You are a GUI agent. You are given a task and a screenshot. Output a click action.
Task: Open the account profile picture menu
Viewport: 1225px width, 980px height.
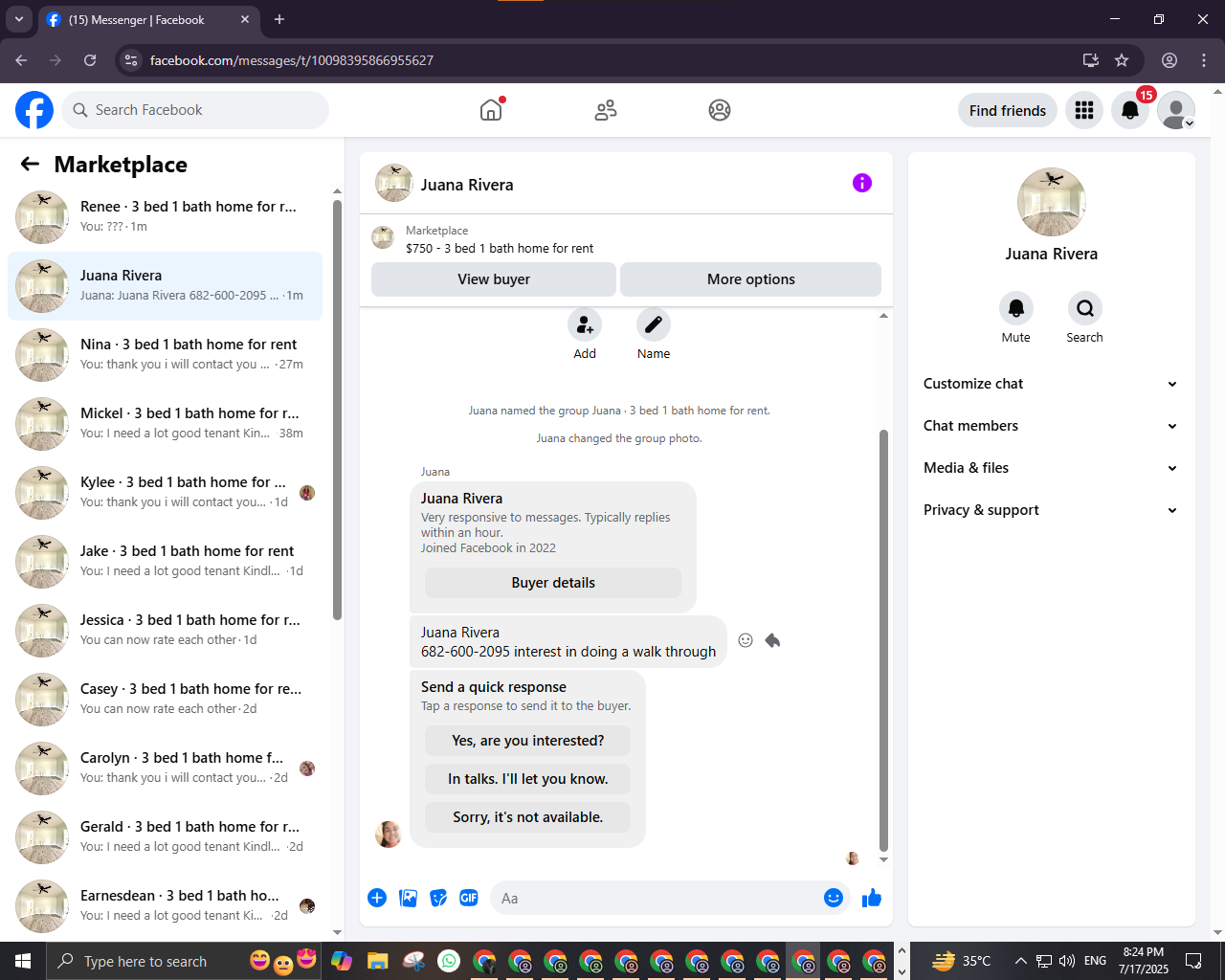pyautogui.click(x=1176, y=110)
